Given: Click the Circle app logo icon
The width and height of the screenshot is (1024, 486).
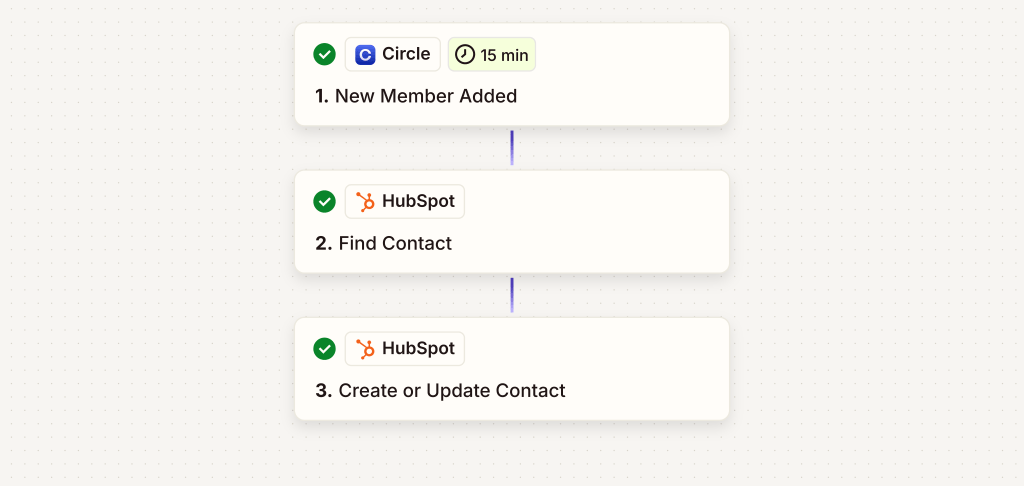Looking at the screenshot, I should [x=366, y=55].
